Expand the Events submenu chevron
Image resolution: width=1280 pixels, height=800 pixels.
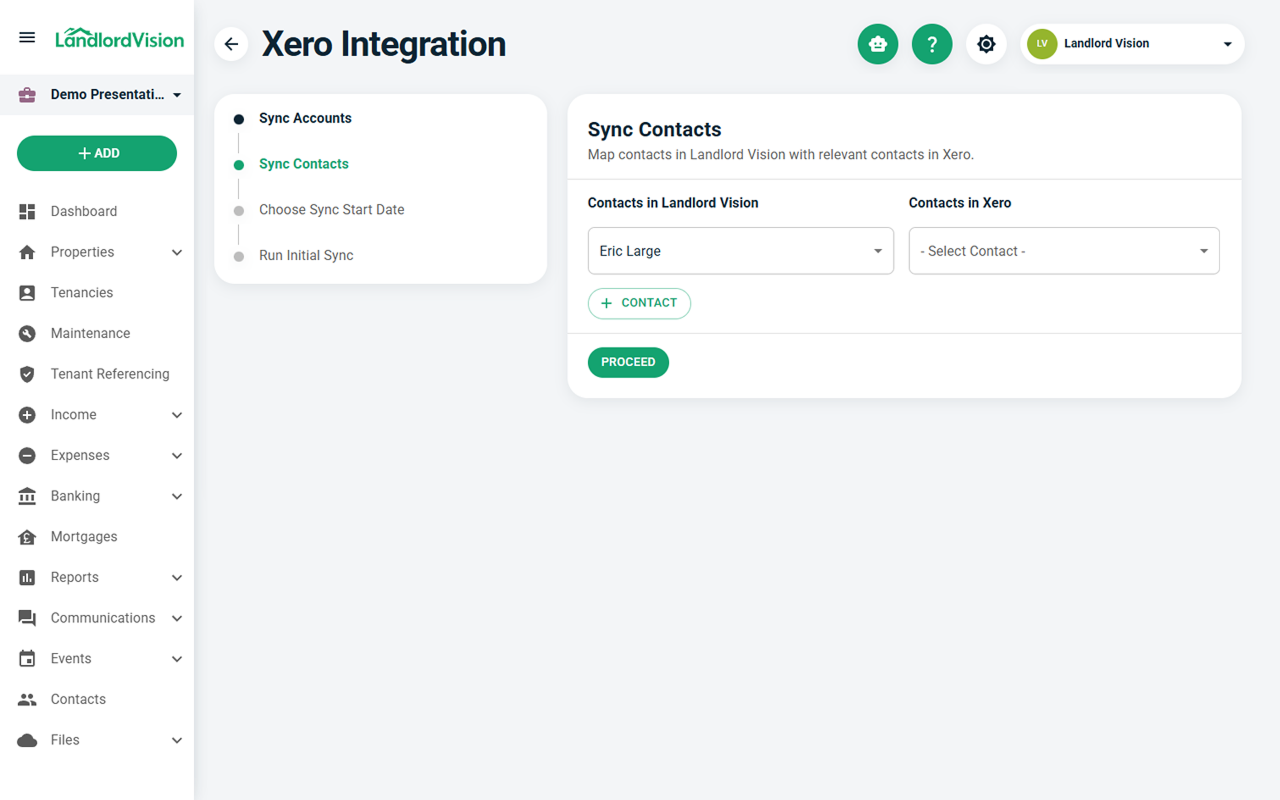(177, 659)
